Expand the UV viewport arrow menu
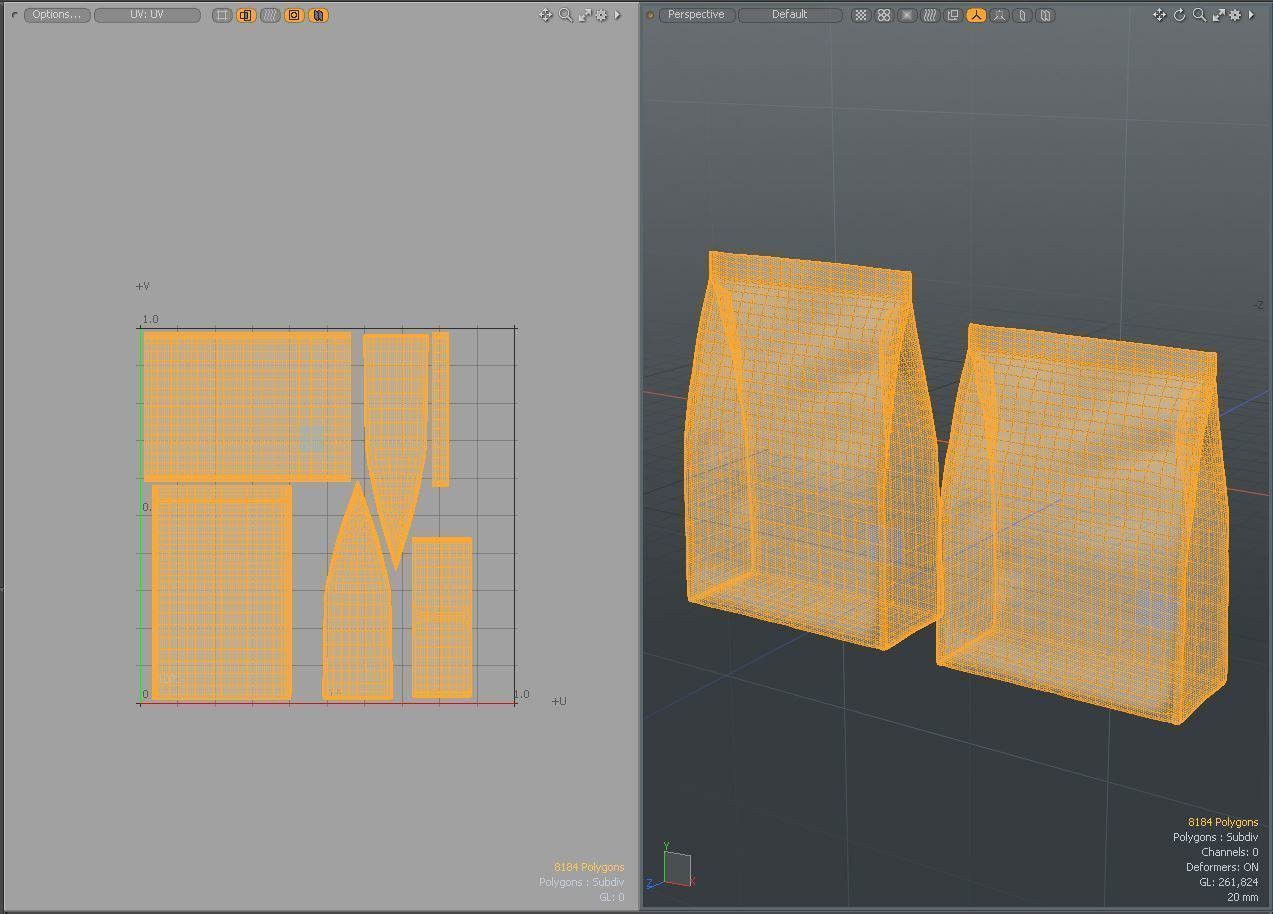1273x914 pixels. [x=618, y=15]
